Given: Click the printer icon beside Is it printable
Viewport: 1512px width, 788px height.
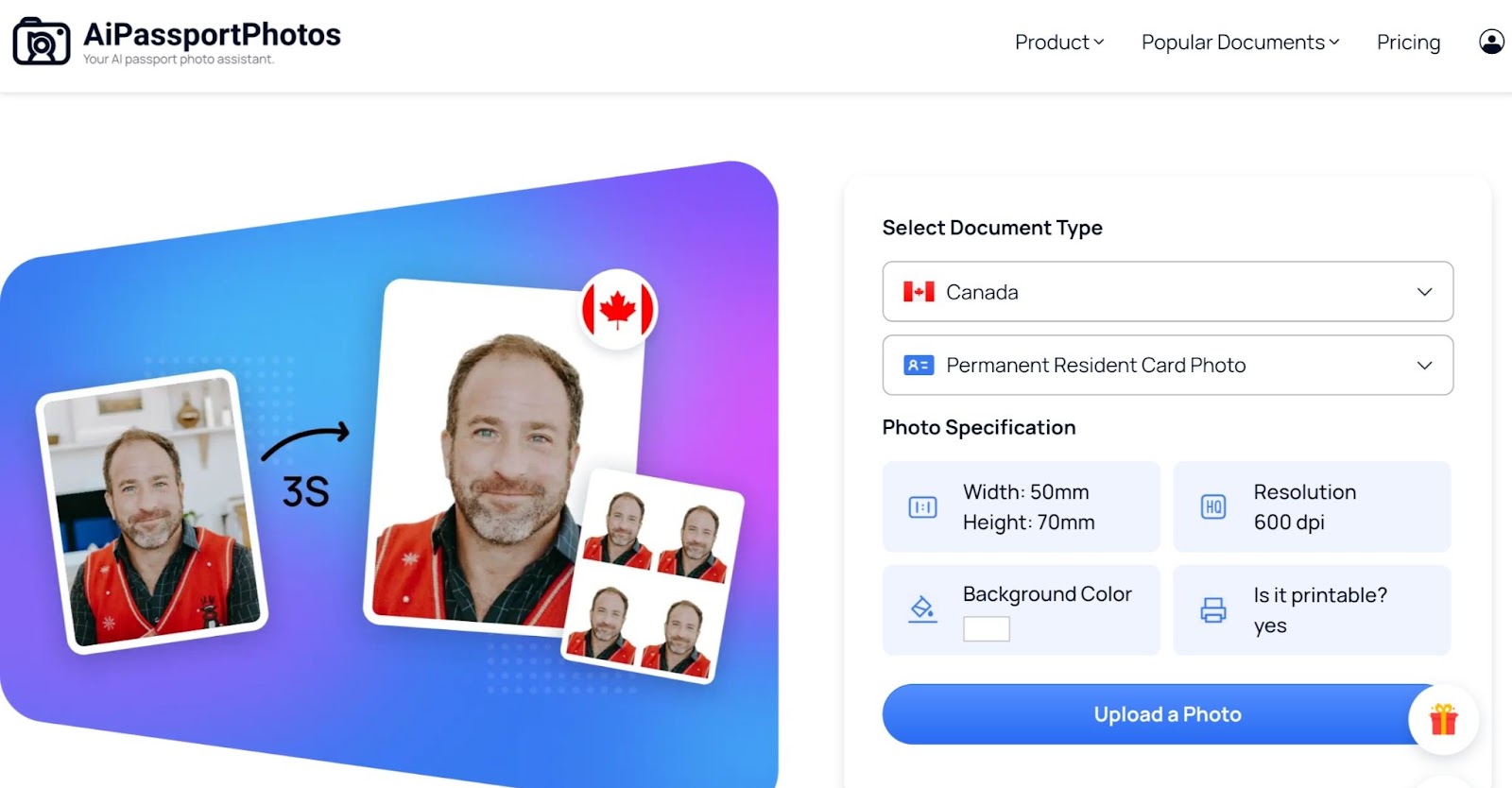Looking at the screenshot, I should [1213, 610].
